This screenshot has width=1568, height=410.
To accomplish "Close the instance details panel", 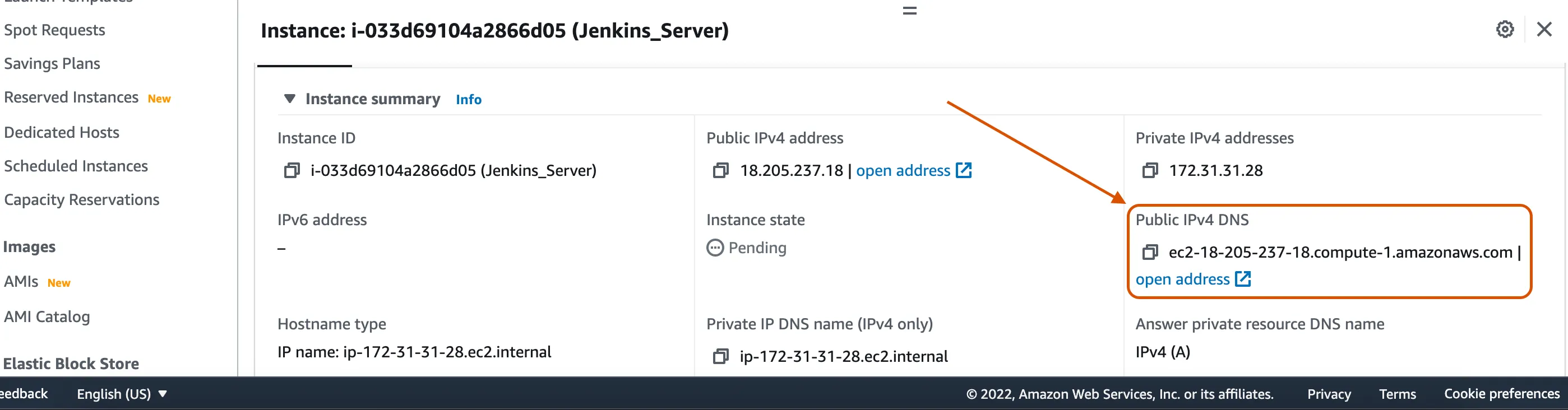I will coord(1544,29).
